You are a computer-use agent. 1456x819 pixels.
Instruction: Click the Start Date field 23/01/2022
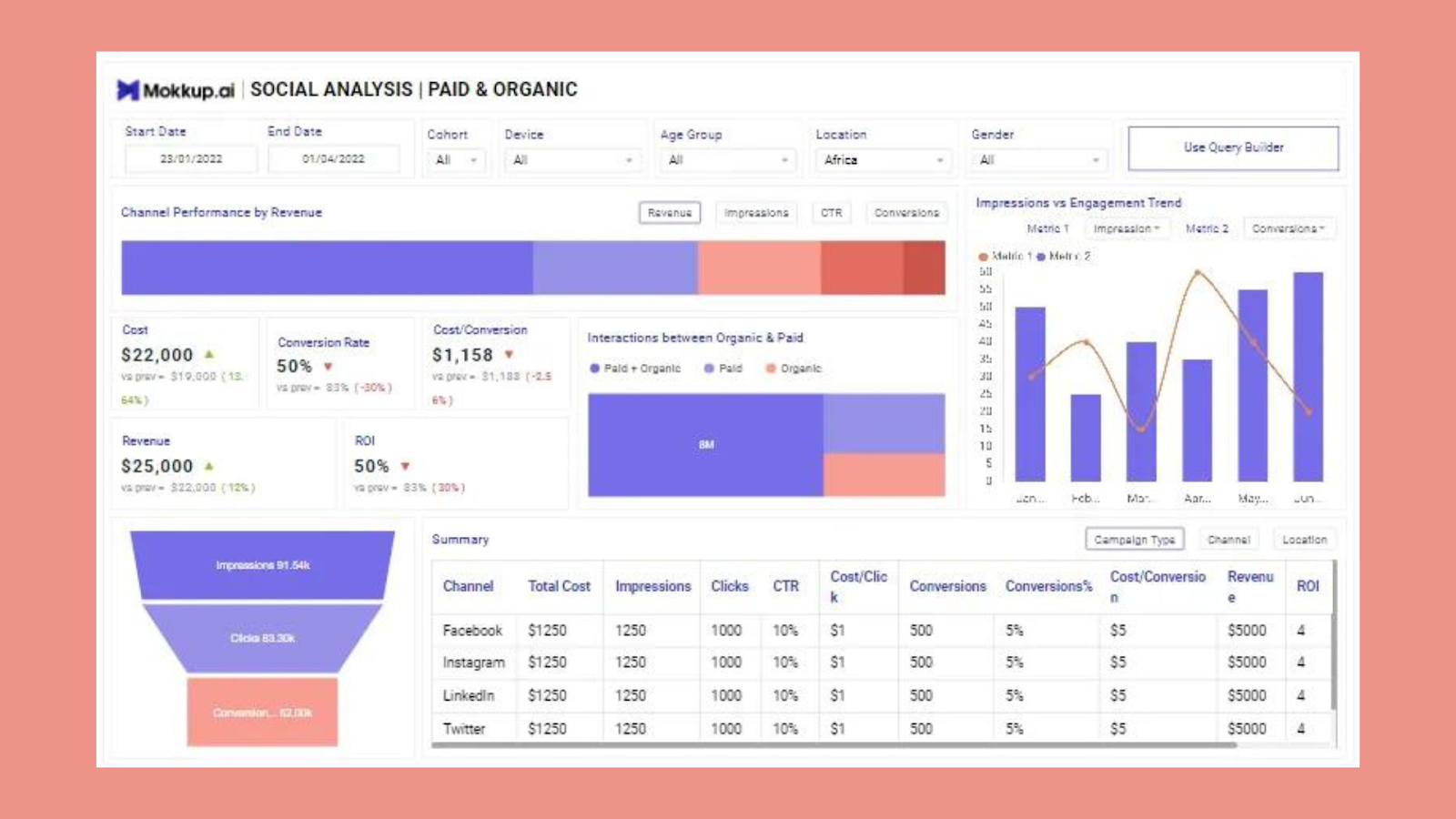191,158
